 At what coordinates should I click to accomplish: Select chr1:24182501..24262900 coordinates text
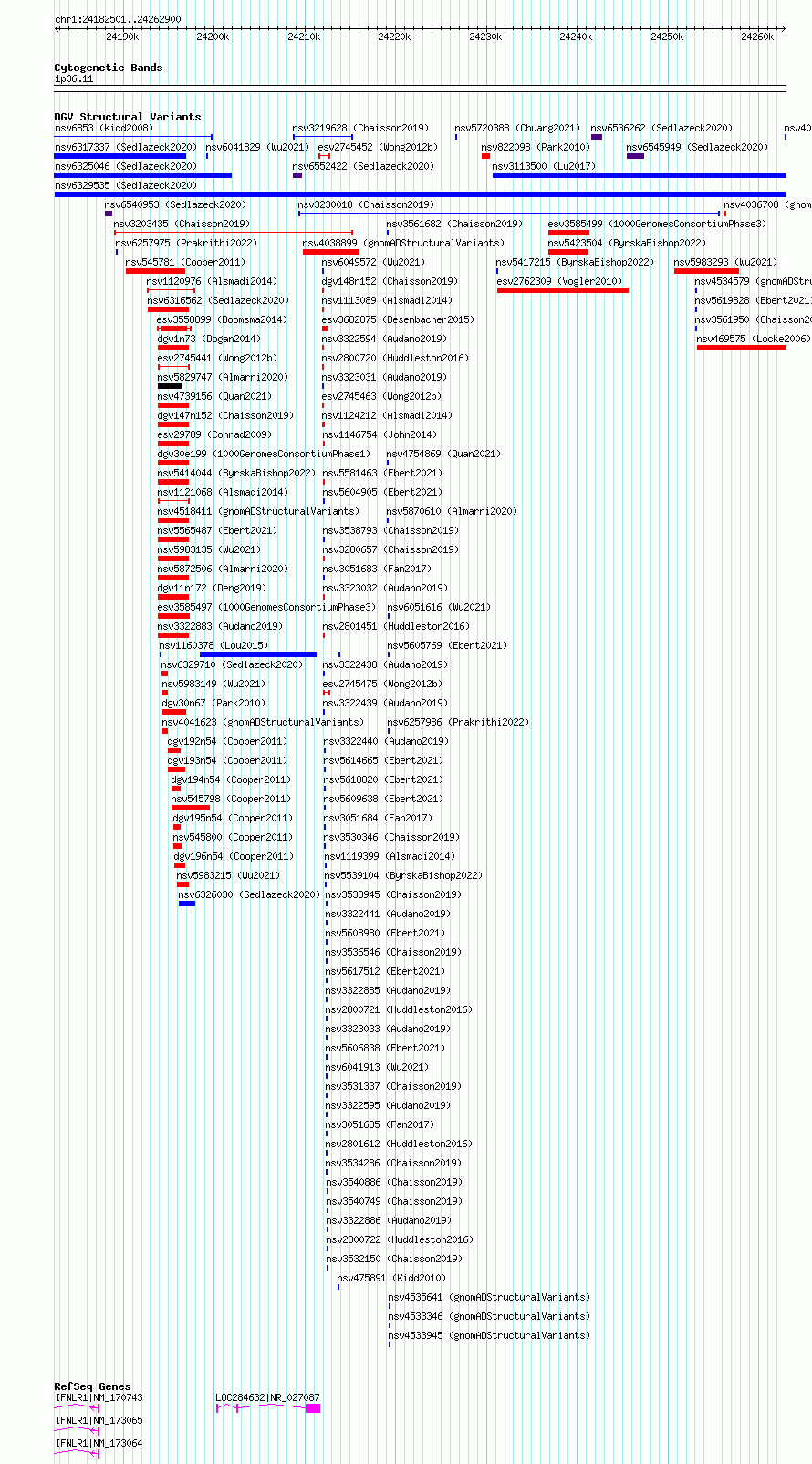[118, 19]
